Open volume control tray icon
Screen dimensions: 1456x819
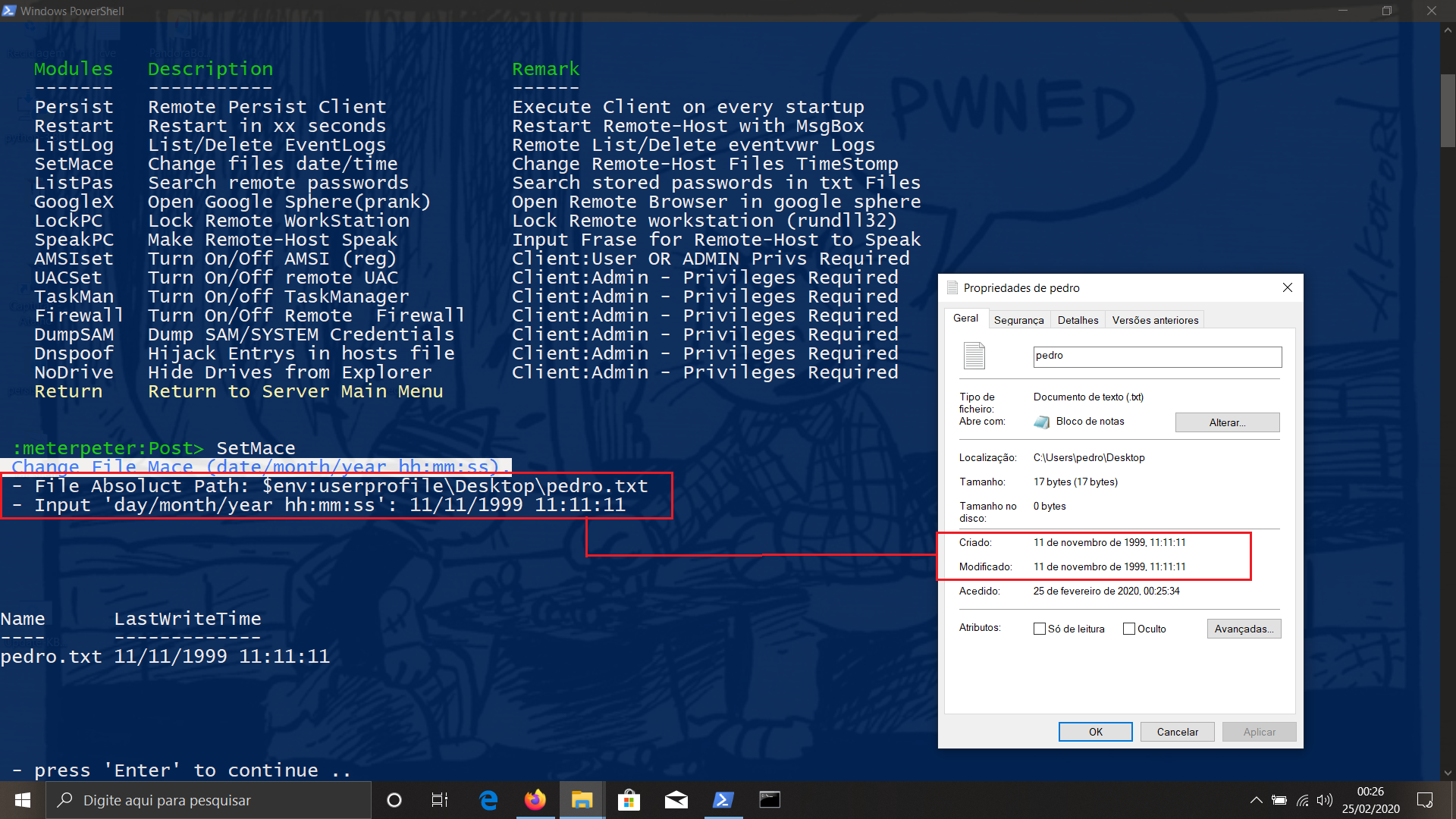click(x=1325, y=800)
